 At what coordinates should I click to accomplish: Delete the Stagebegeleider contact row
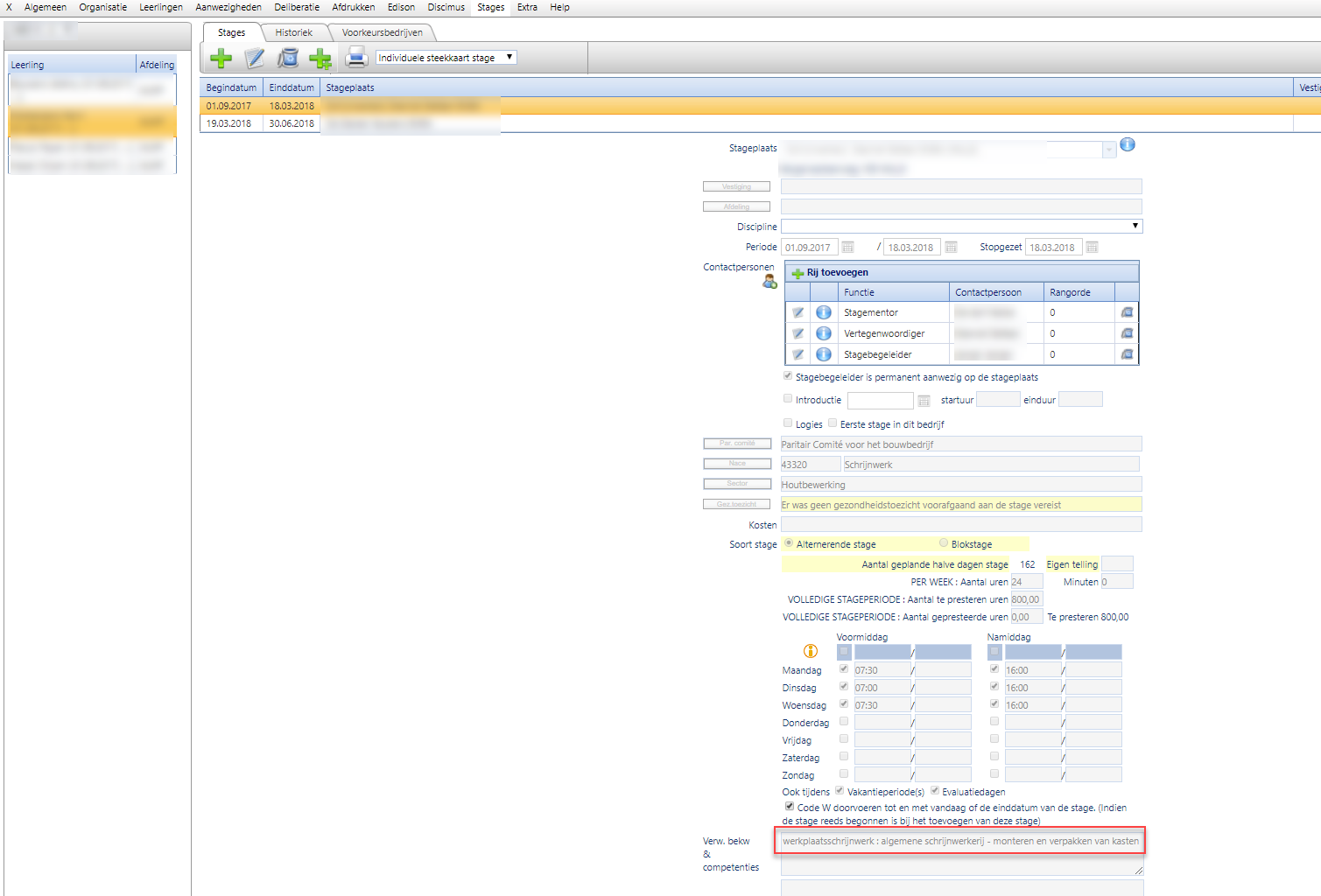click(x=1127, y=354)
